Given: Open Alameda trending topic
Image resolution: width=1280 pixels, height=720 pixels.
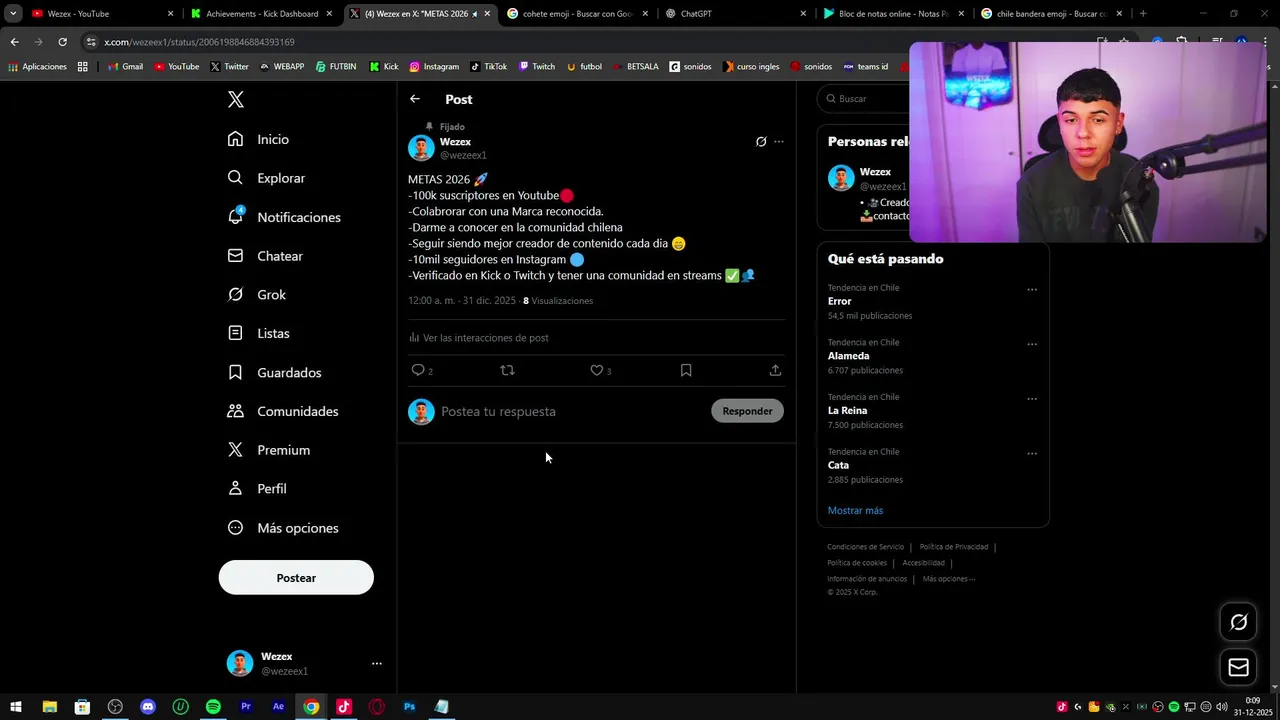Looking at the screenshot, I should click(848, 356).
